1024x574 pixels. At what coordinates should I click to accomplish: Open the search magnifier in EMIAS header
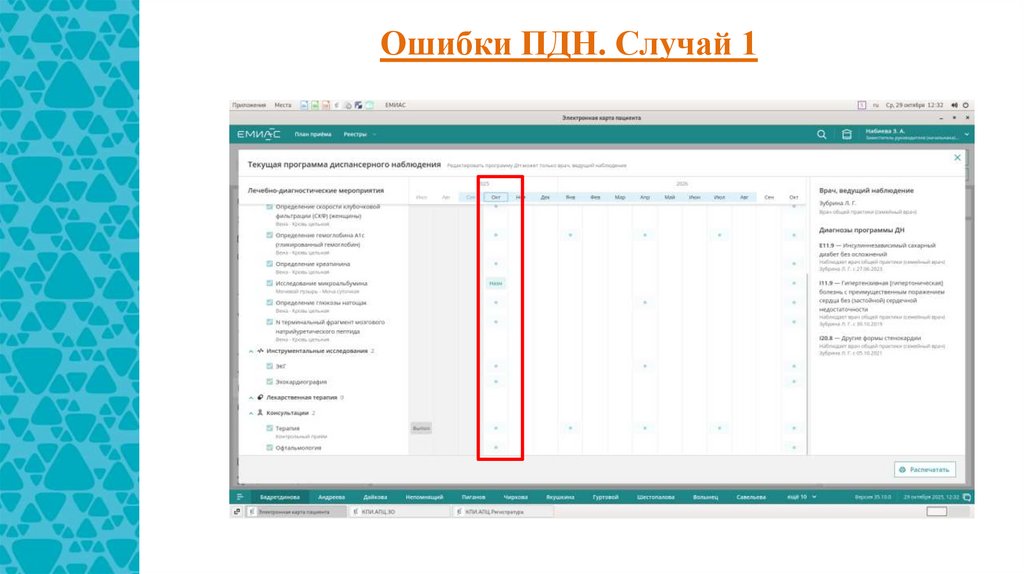coord(822,135)
